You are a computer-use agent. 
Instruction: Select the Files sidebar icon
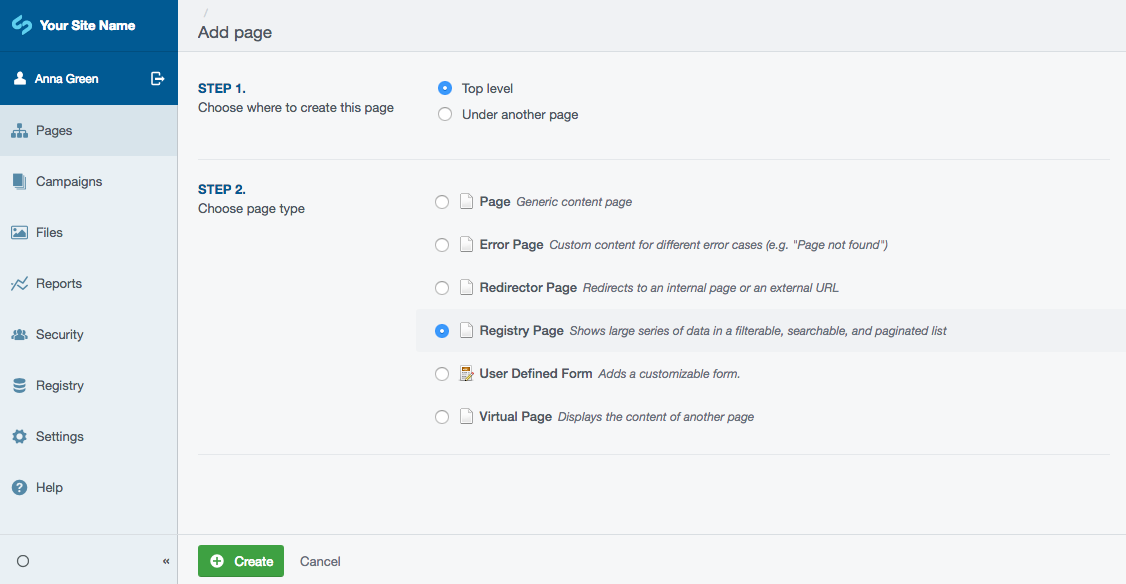(x=18, y=232)
